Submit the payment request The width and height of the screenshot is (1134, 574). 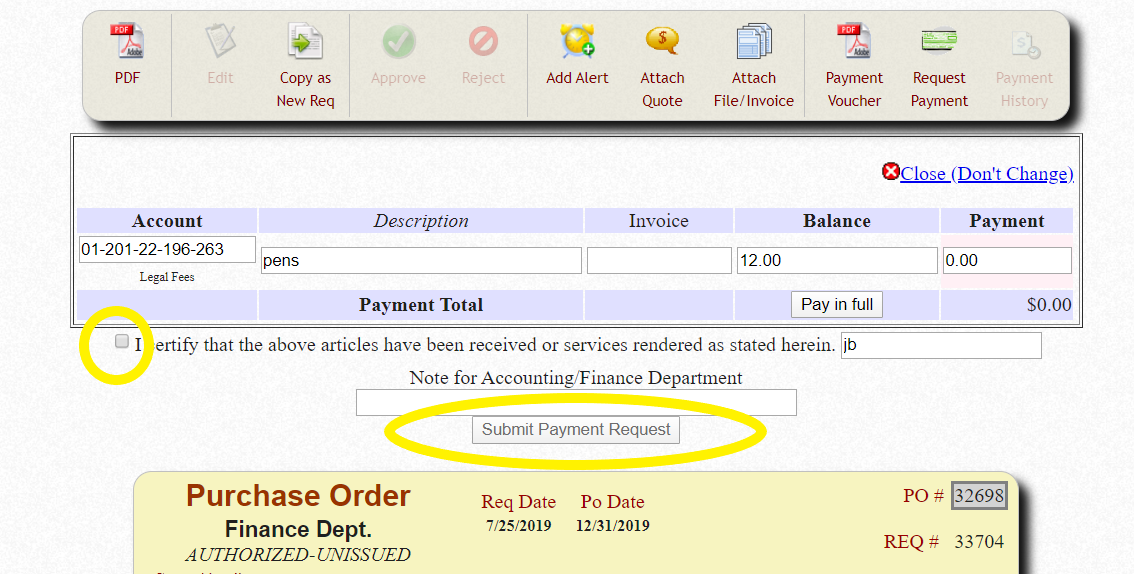[576, 429]
